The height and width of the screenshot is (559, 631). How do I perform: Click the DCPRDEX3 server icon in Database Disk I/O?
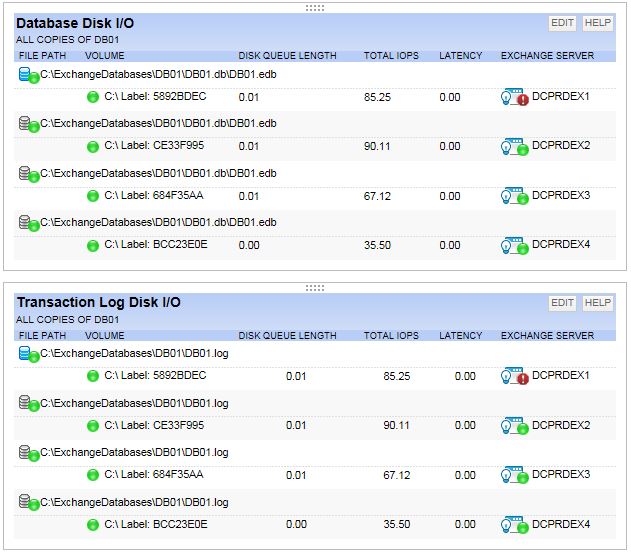[x=515, y=196]
